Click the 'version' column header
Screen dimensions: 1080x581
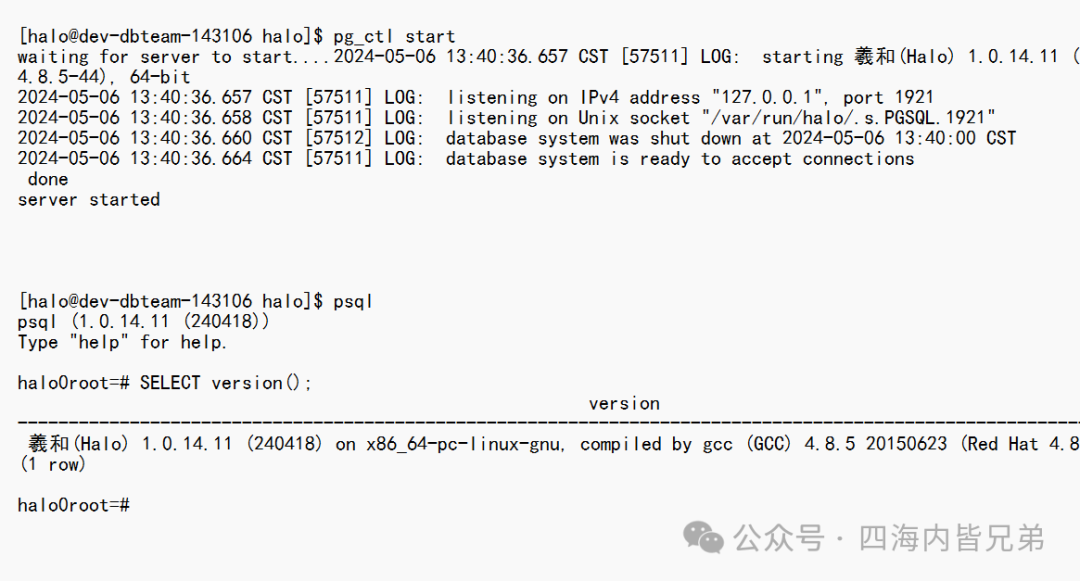[624, 404]
